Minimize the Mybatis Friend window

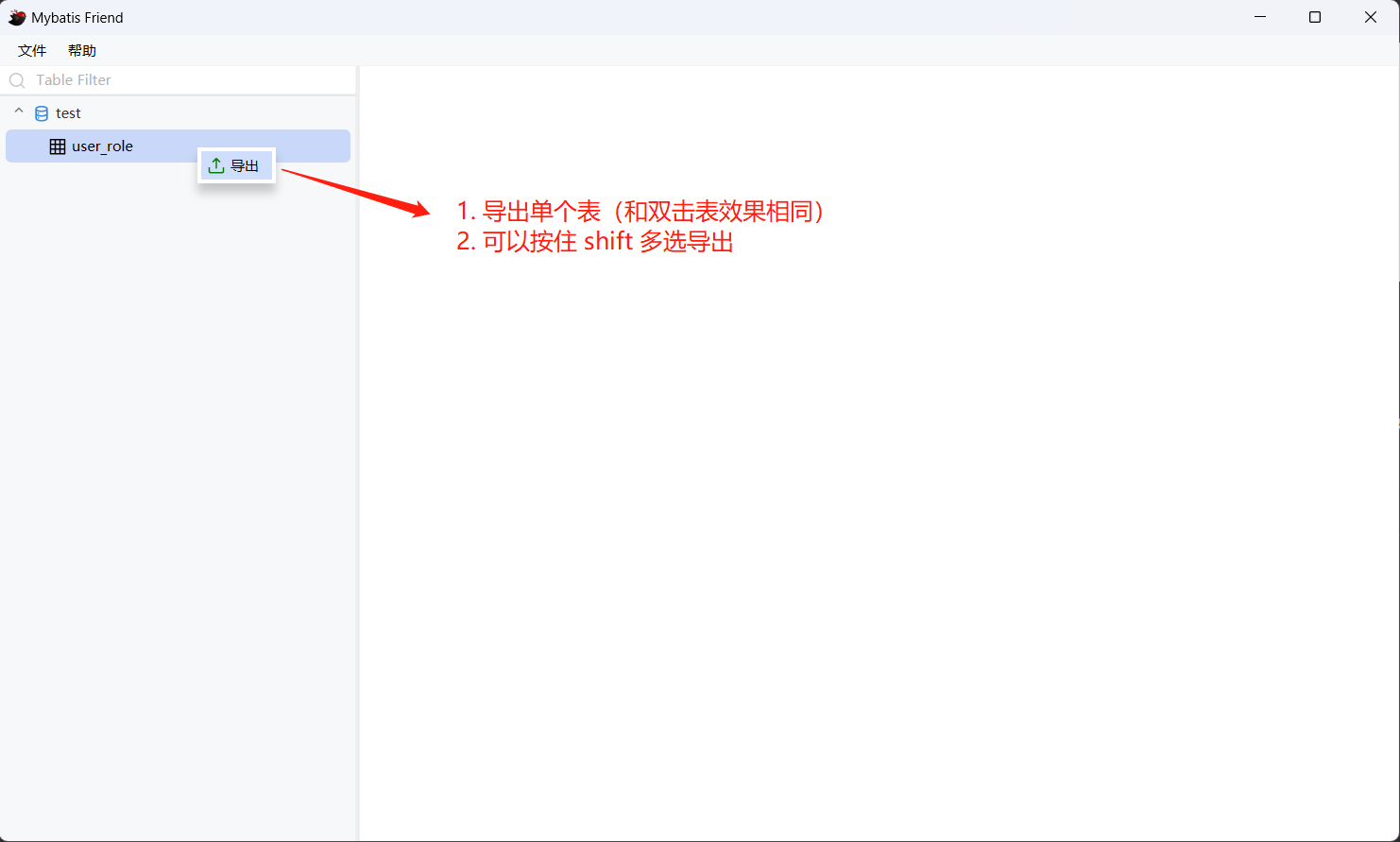(1260, 17)
